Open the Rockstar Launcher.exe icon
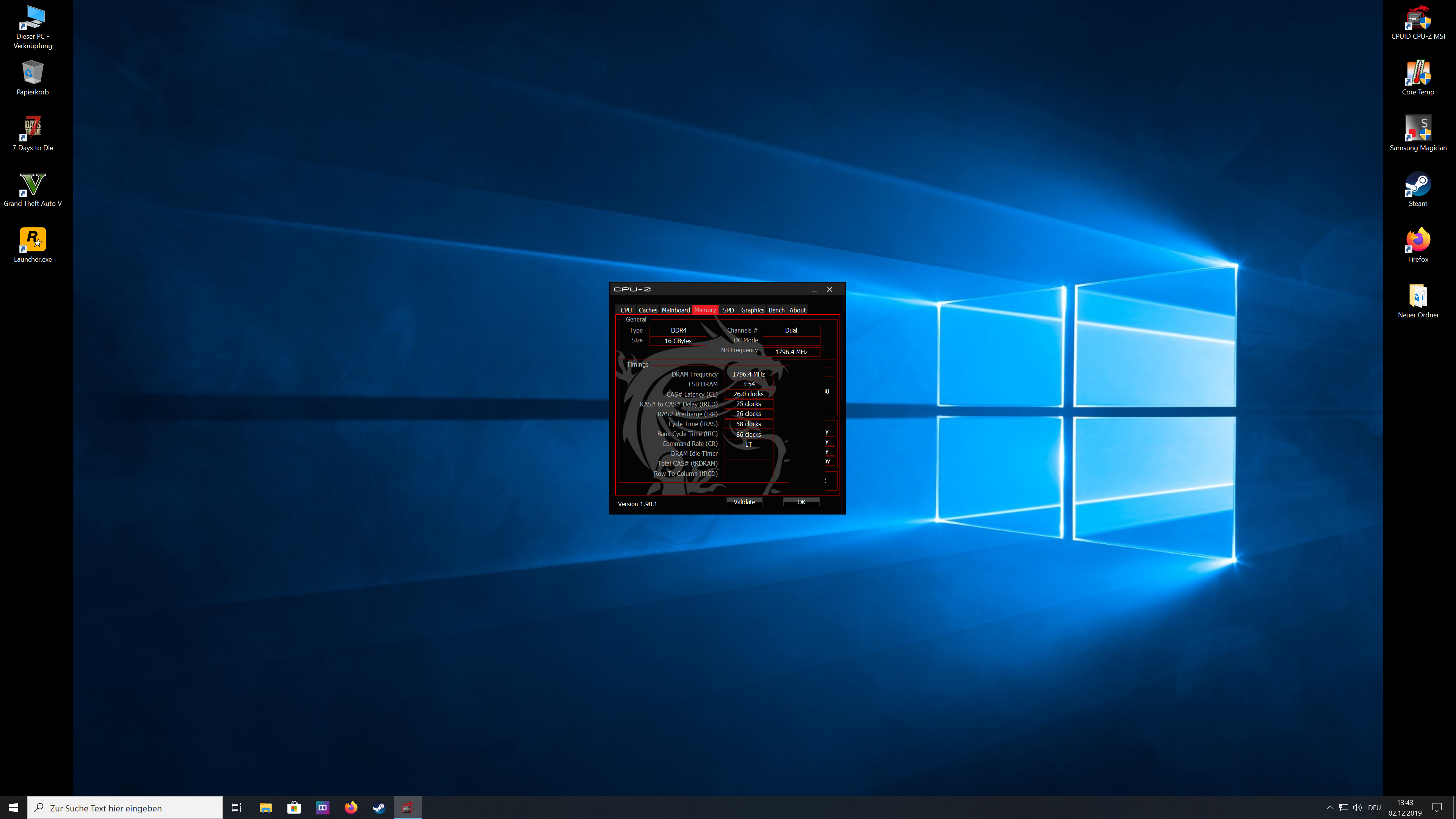 [x=32, y=243]
